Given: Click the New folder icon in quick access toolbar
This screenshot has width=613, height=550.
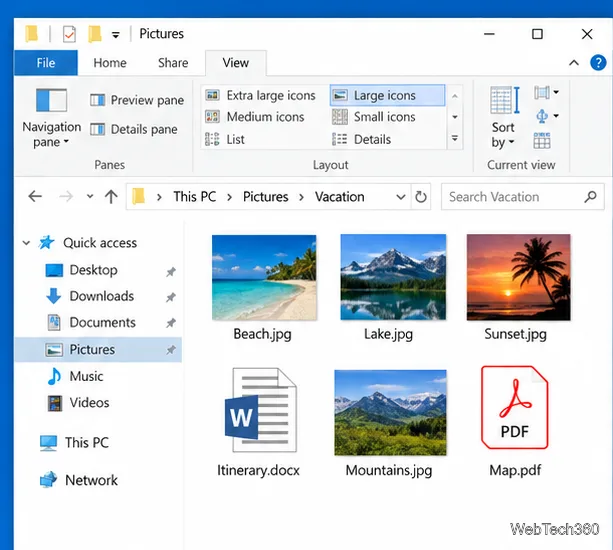Looking at the screenshot, I should 95,34.
